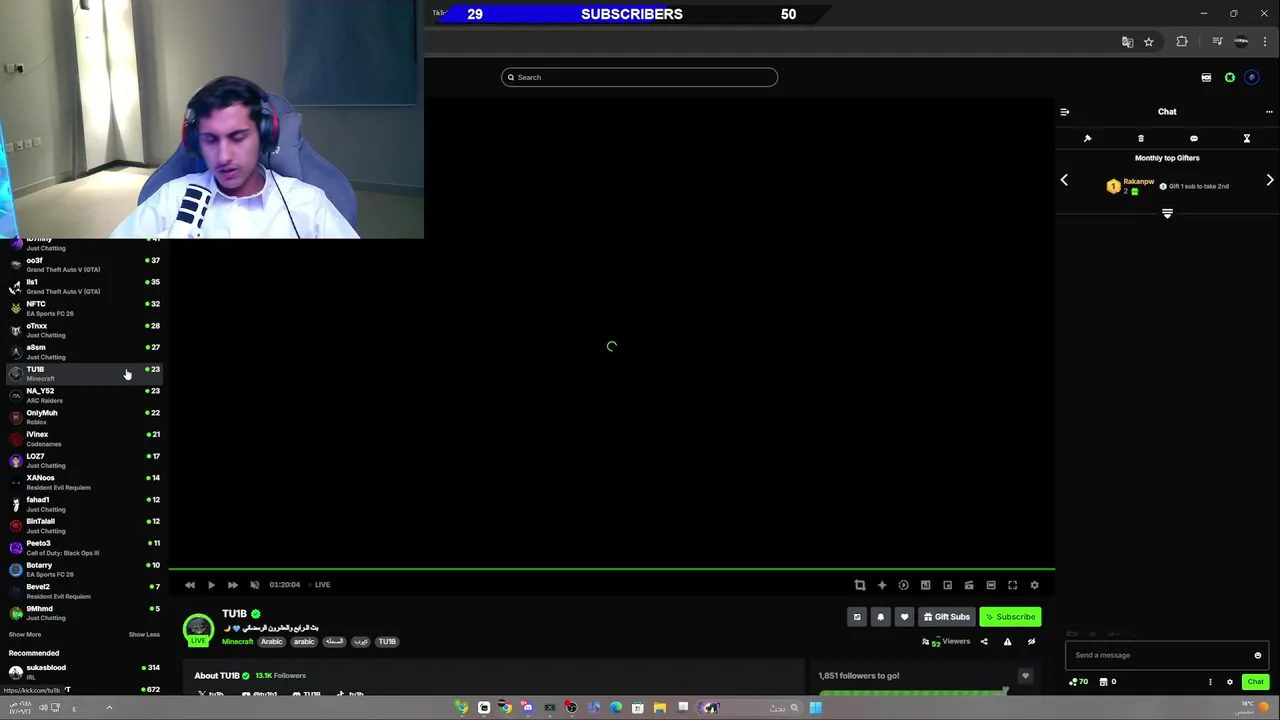This screenshot has width=1280, height=720.
Task: Click the translate page icon in browser
Action: (x=1127, y=42)
